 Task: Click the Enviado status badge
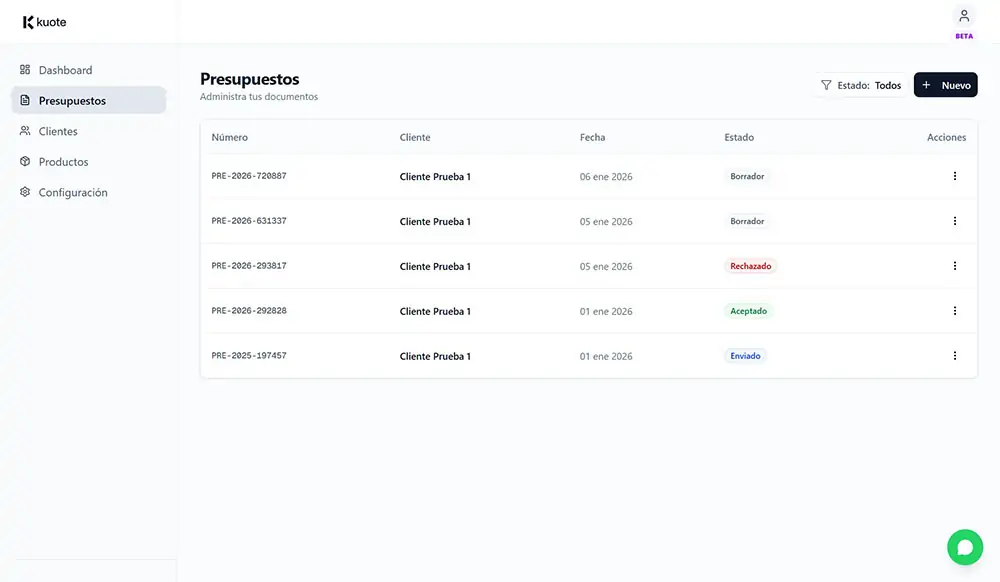coord(746,356)
